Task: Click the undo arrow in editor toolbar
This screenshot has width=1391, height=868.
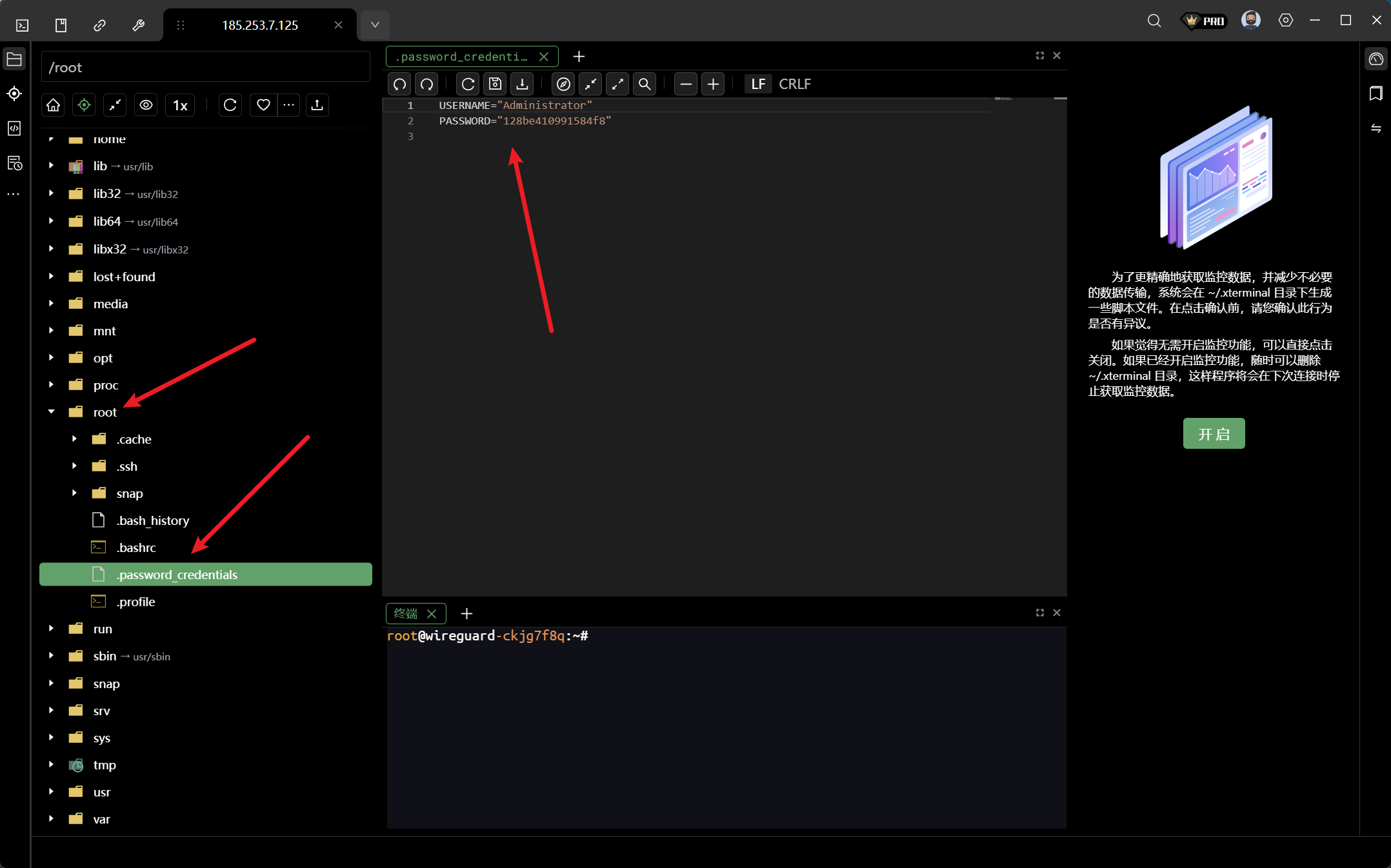Action: point(399,84)
